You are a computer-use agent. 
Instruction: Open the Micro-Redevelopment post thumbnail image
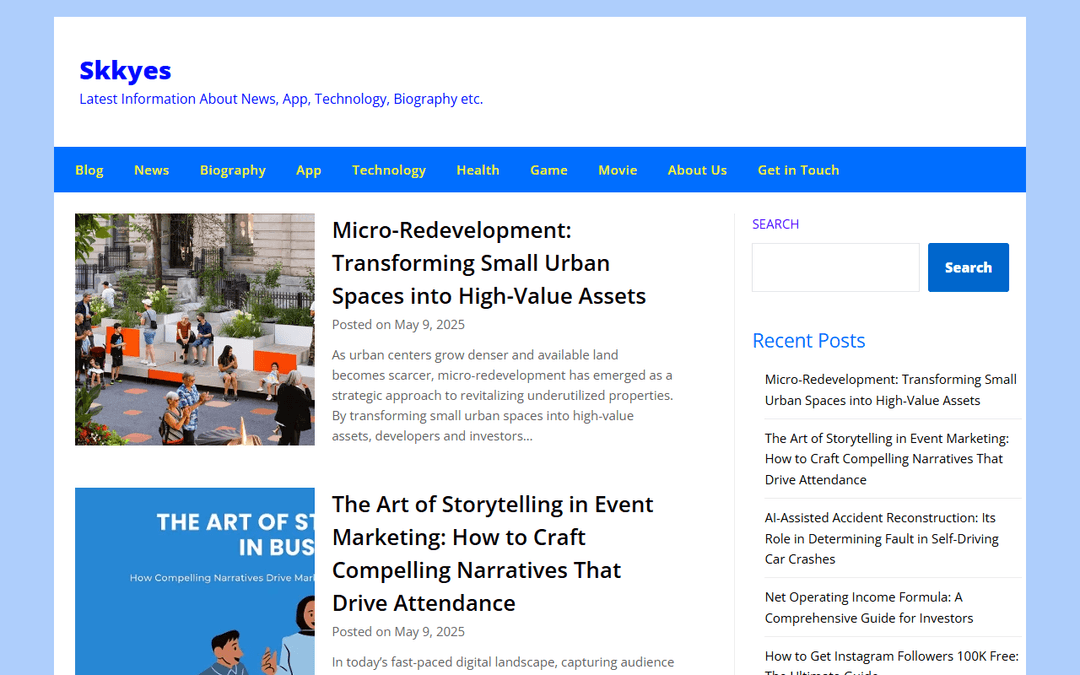pyautogui.click(x=195, y=329)
